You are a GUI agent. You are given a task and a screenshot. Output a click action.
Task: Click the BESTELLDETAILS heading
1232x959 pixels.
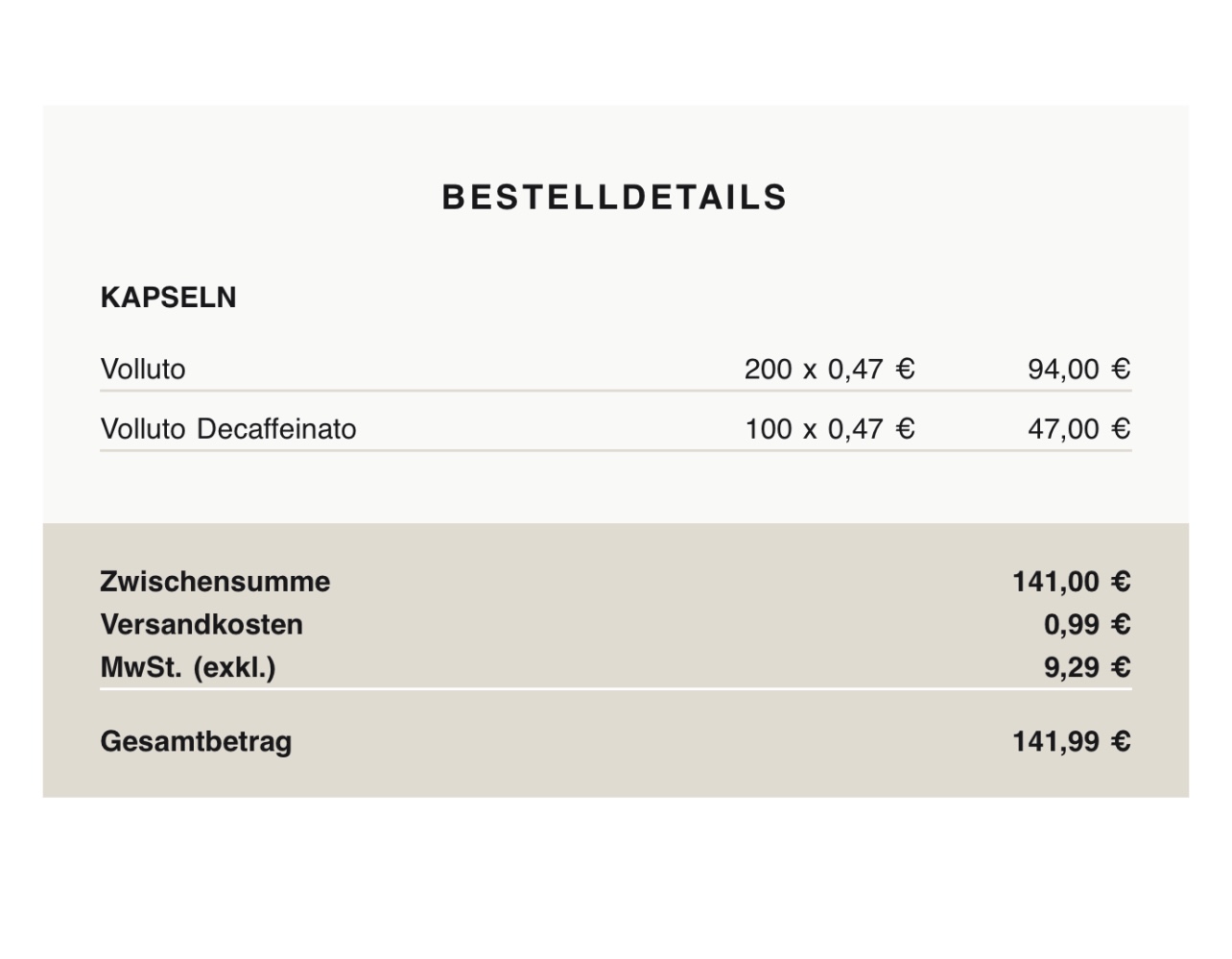(614, 197)
